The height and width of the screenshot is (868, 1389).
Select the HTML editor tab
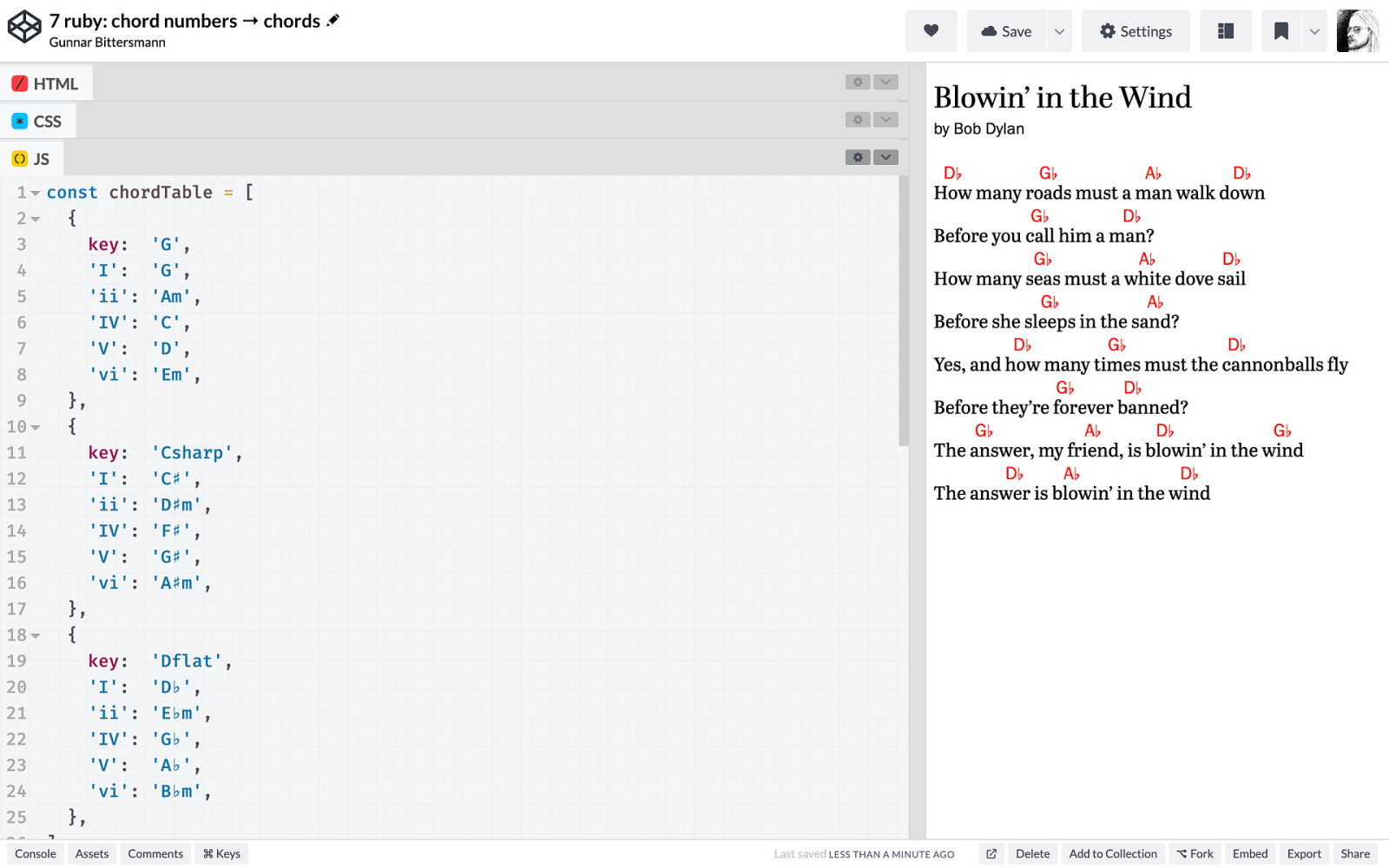coord(46,83)
